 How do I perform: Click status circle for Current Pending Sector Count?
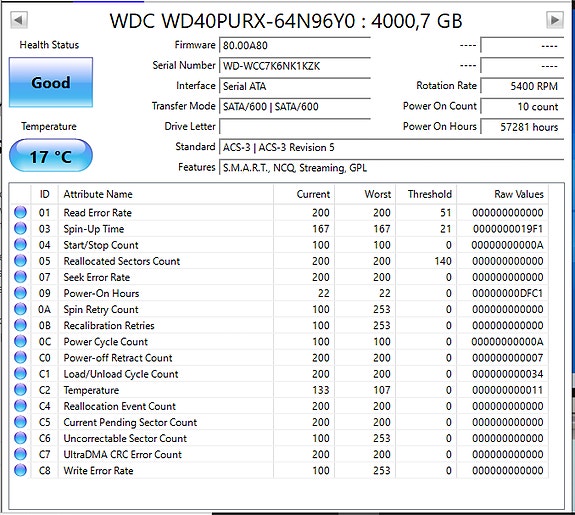(x=21, y=422)
